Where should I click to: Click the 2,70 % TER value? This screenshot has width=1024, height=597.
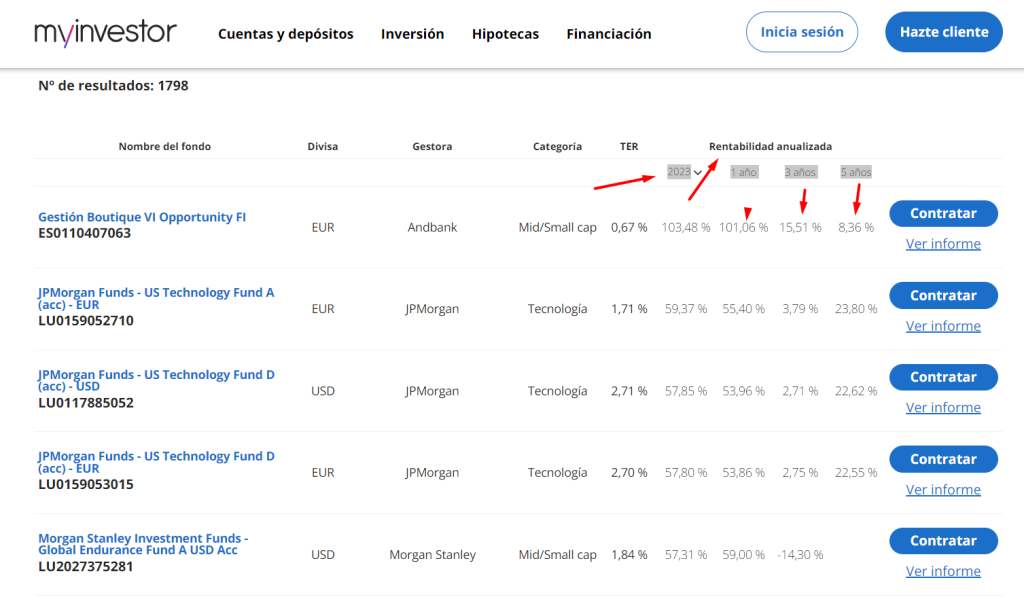tap(629, 473)
